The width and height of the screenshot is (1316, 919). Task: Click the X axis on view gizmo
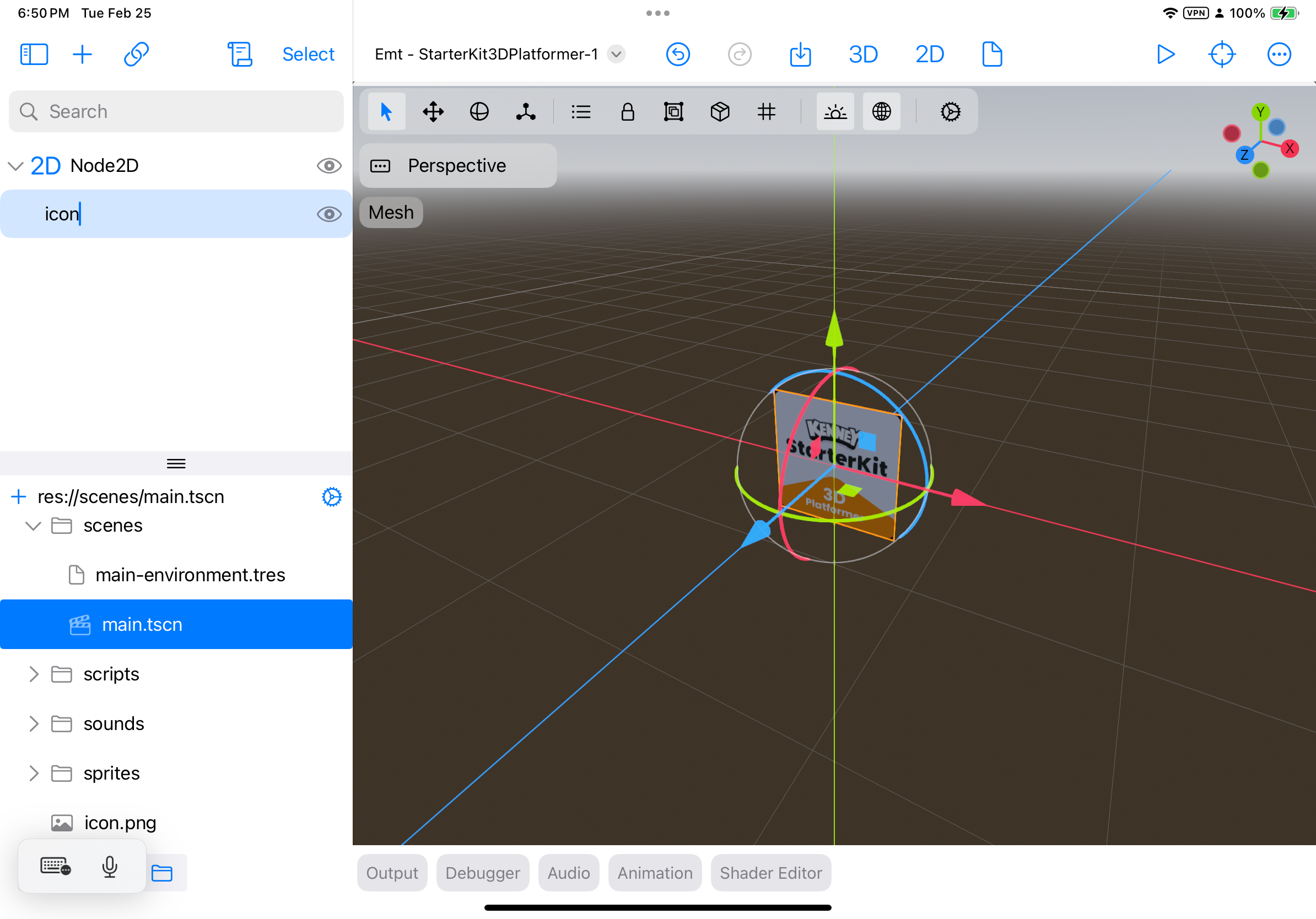coord(1290,148)
